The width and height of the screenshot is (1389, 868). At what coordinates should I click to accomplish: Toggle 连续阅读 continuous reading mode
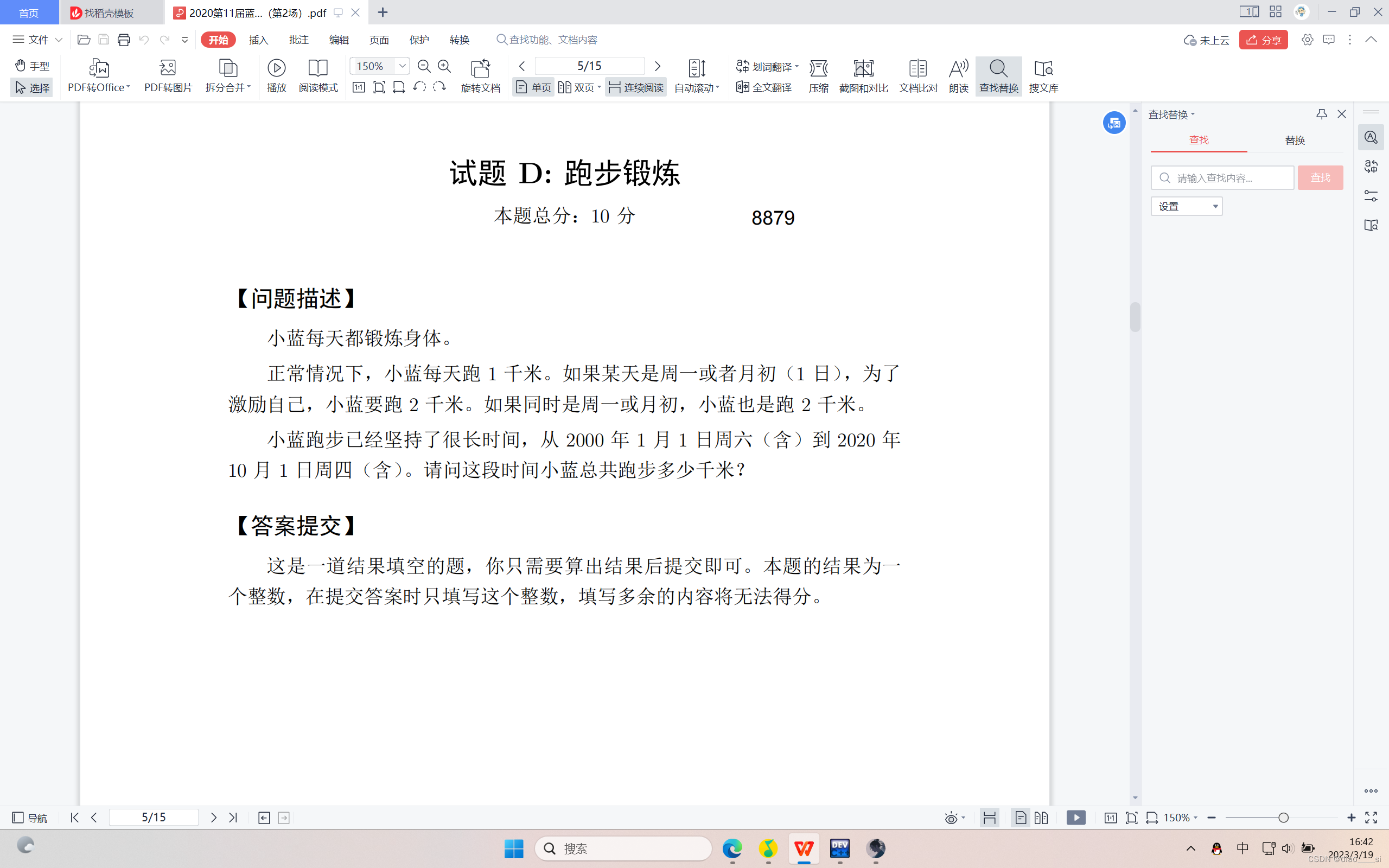[x=636, y=87]
